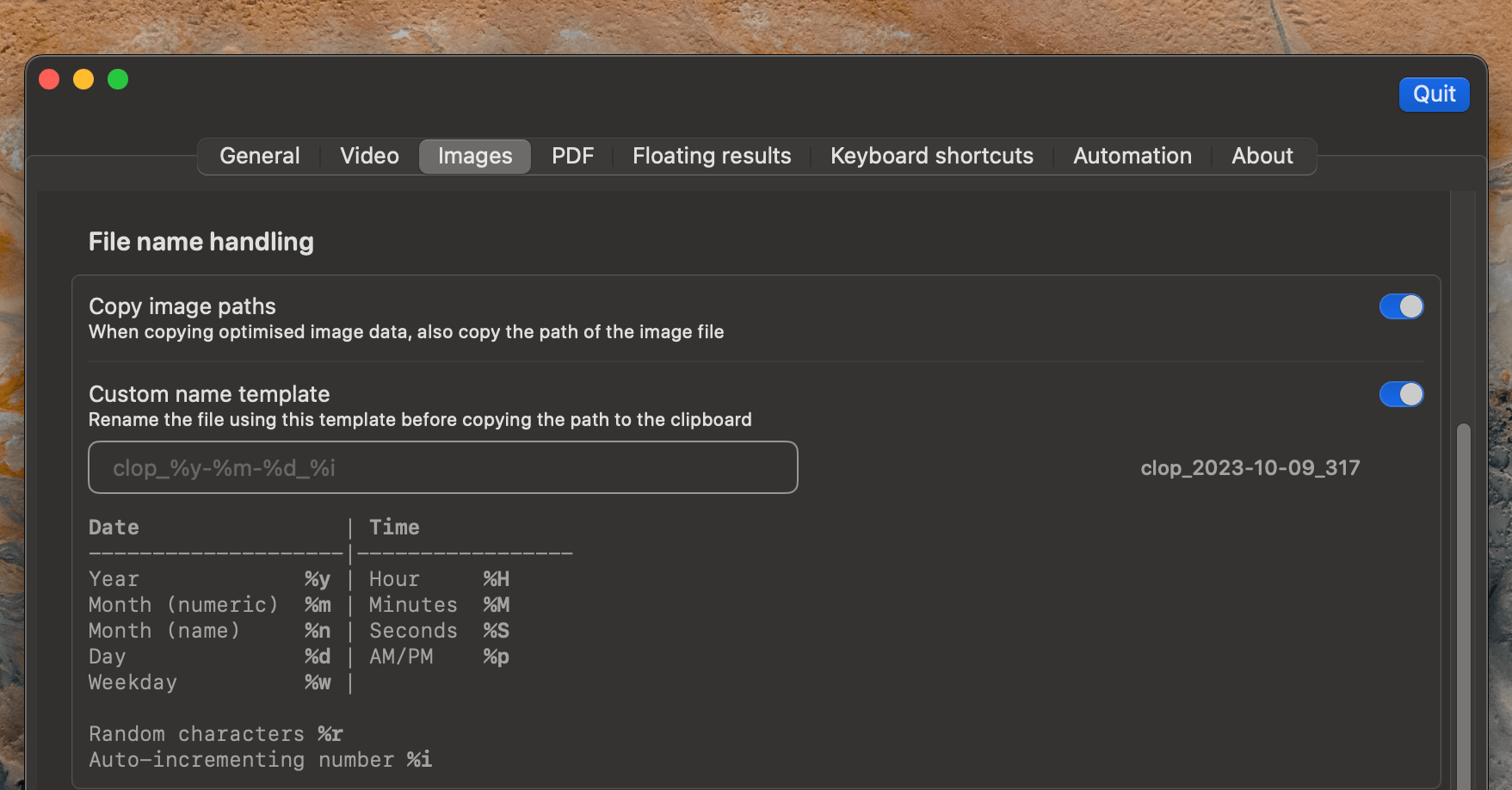Switch to the Automation tab
This screenshot has width=1512, height=790.
pos(1132,156)
